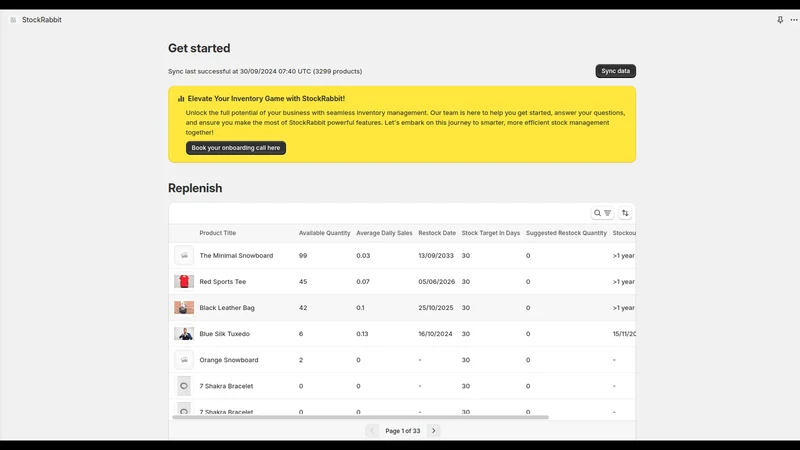Viewport: 800px width, 450px height.
Task: Click the Sync data button
Action: pos(615,71)
